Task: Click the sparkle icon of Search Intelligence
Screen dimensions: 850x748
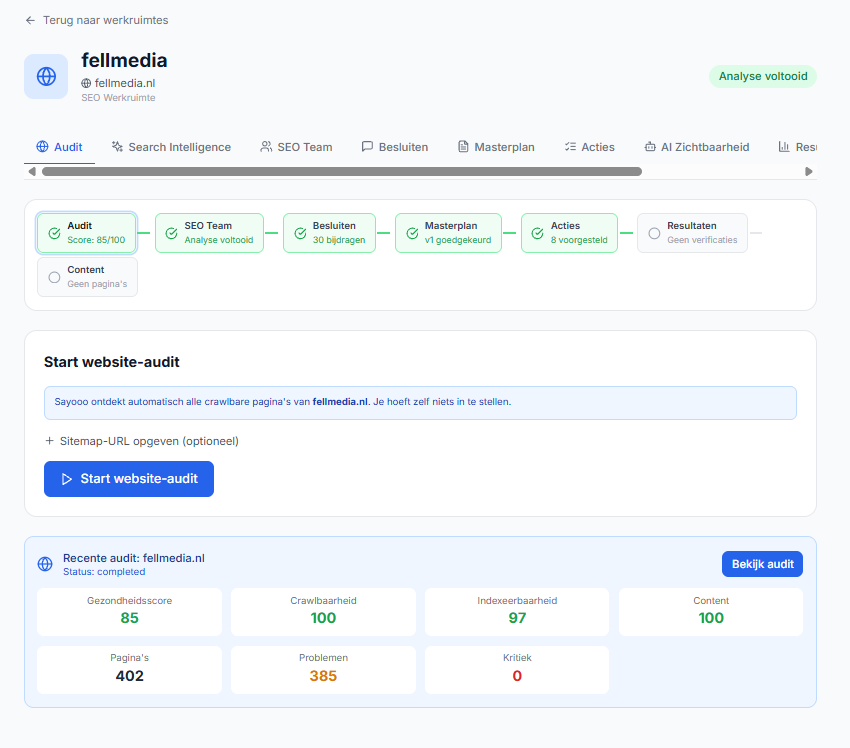Action: [x=117, y=146]
